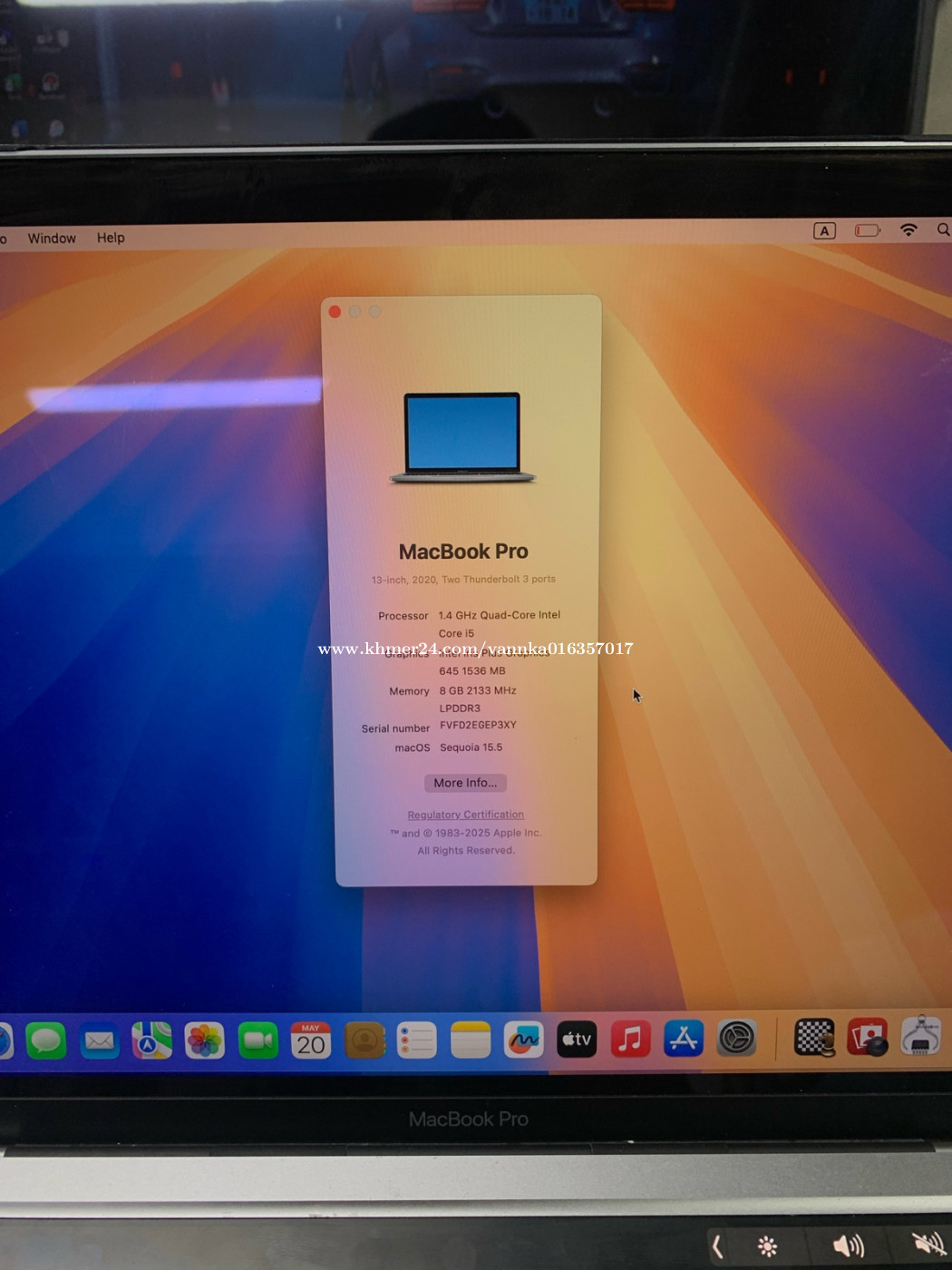The image size is (952, 1270).
Task: Start FaceTime from the Dock
Action: click(x=258, y=1040)
